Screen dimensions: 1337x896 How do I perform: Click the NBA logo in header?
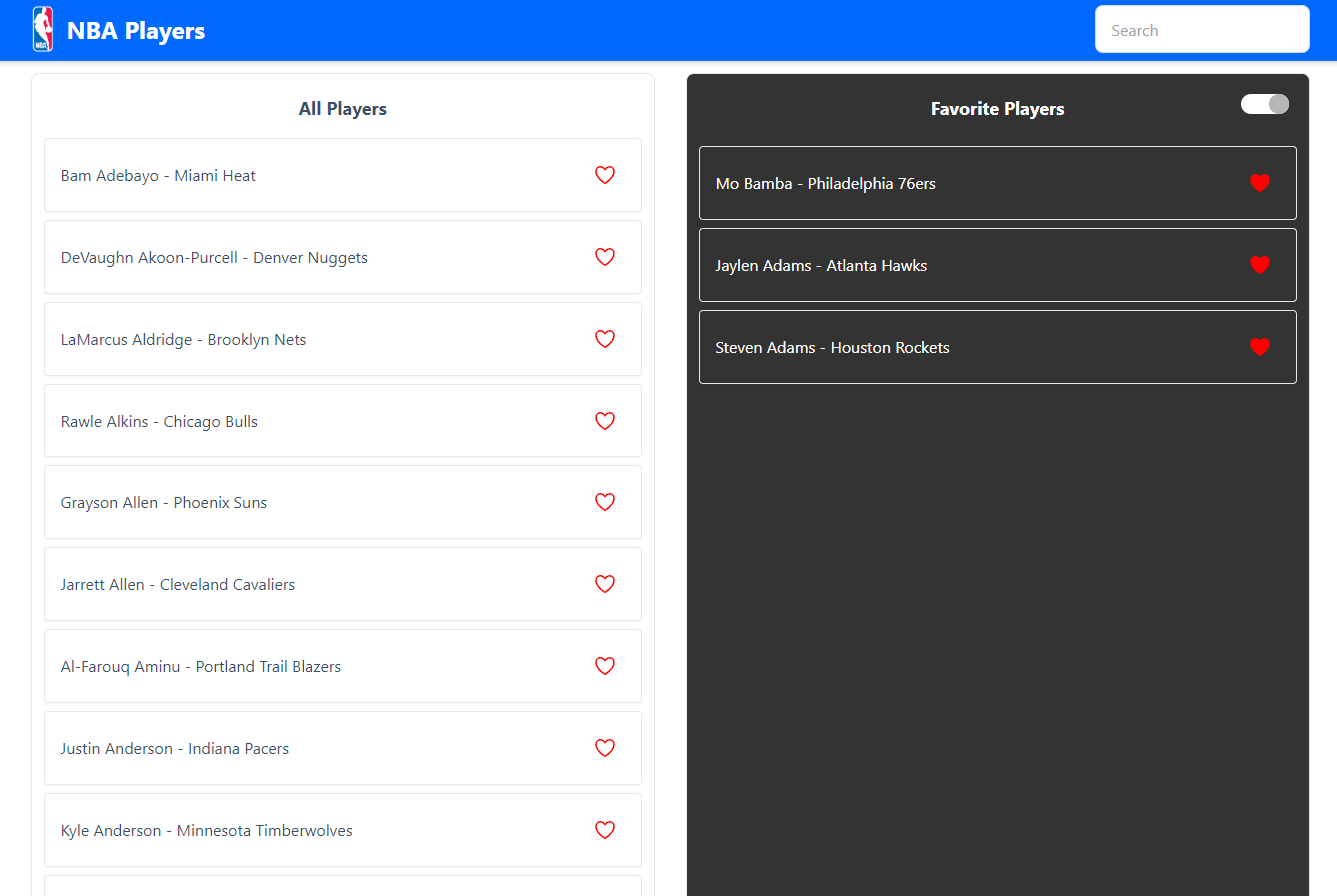point(43,29)
